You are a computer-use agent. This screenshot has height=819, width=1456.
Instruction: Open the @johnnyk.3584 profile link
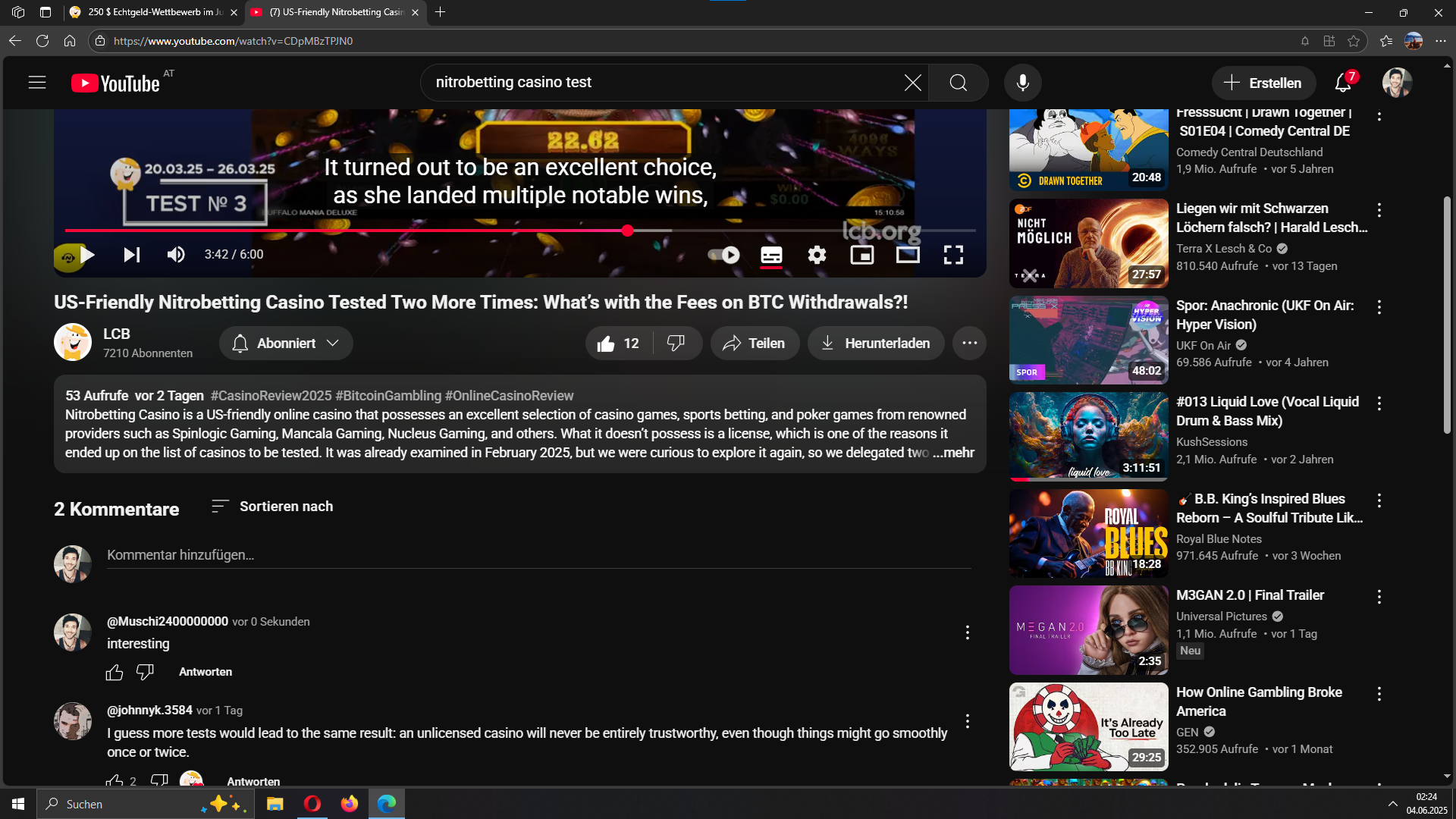coord(149,711)
